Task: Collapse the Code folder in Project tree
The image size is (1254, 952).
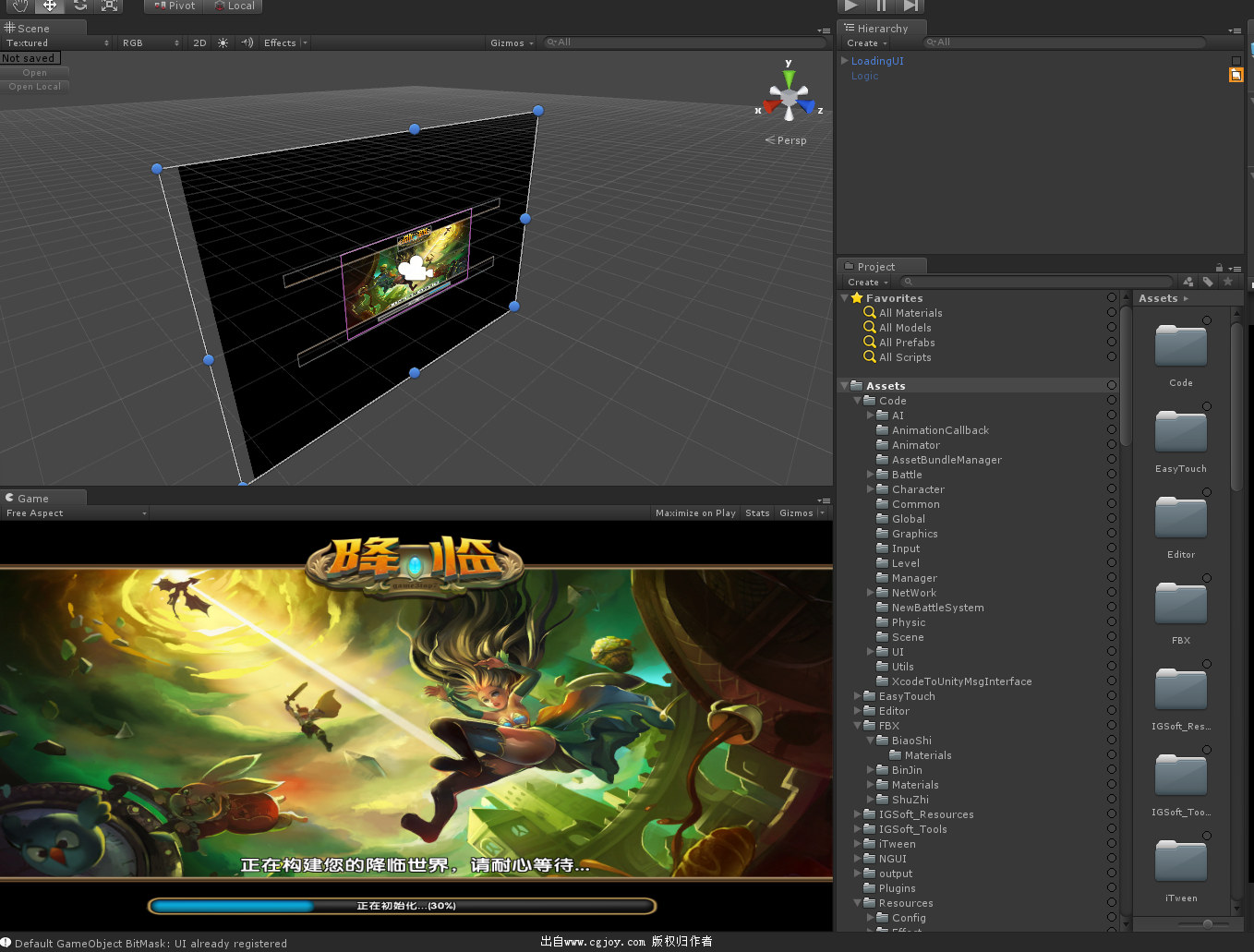Action: 857,401
